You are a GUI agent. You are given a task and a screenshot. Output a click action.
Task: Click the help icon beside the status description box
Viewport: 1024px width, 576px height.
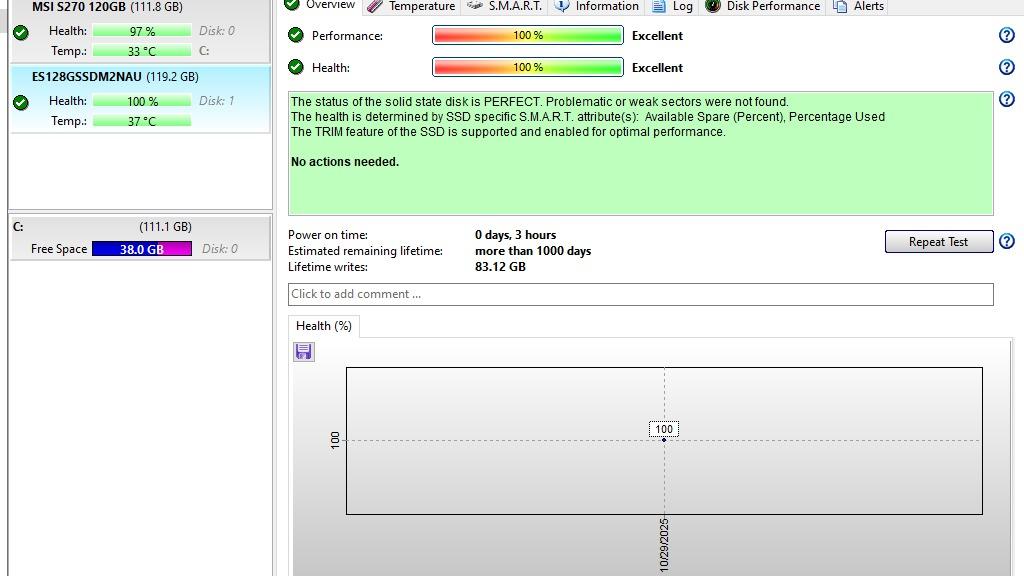(1007, 99)
